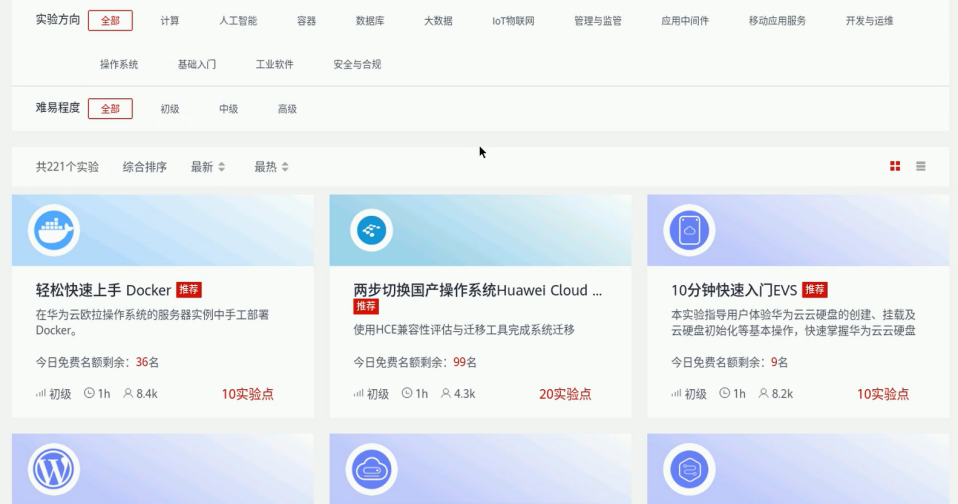This screenshot has height=504, width=958.
Task: Click the level bars icon on EVS card
Action: click(x=676, y=393)
